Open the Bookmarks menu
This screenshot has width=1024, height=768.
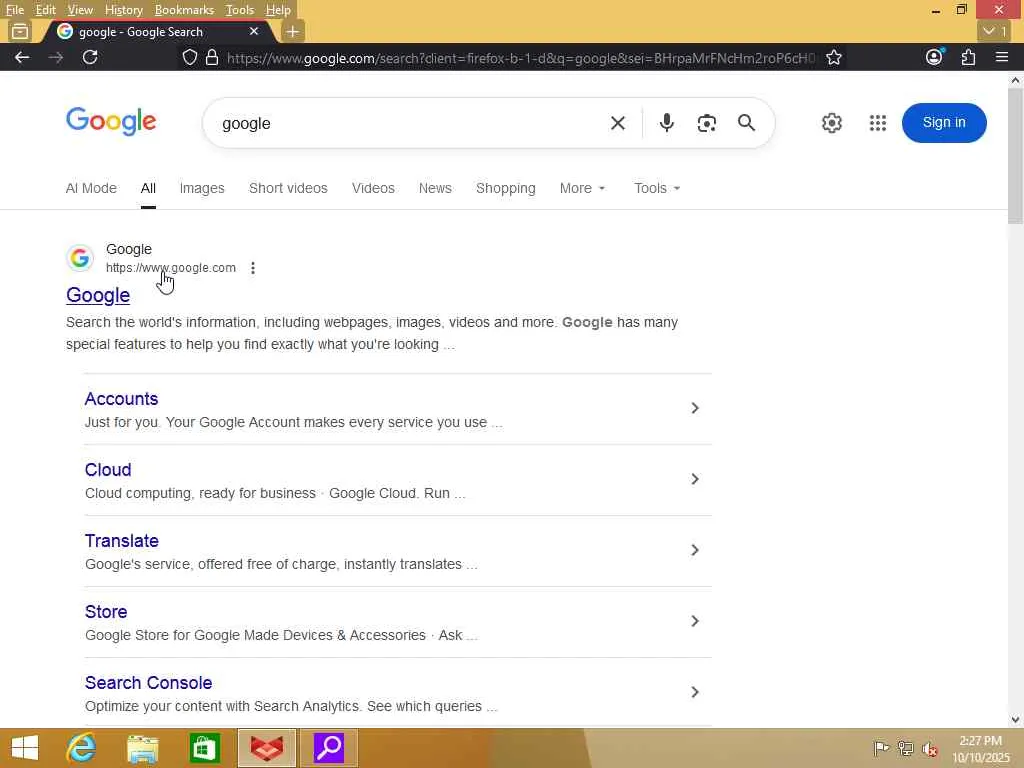coord(184,10)
